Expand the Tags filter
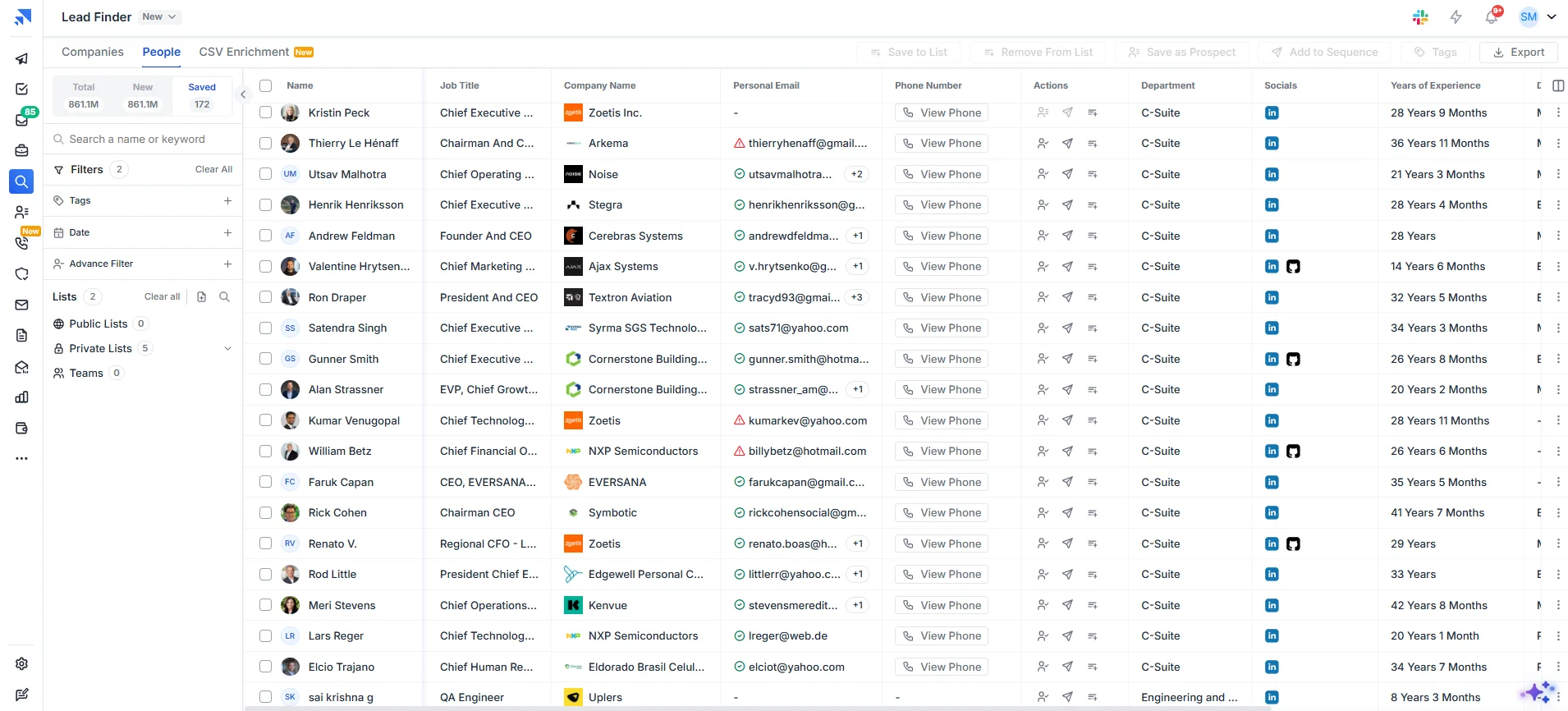The height and width of the screenshot is (711, 1568). tap(227, 200)
